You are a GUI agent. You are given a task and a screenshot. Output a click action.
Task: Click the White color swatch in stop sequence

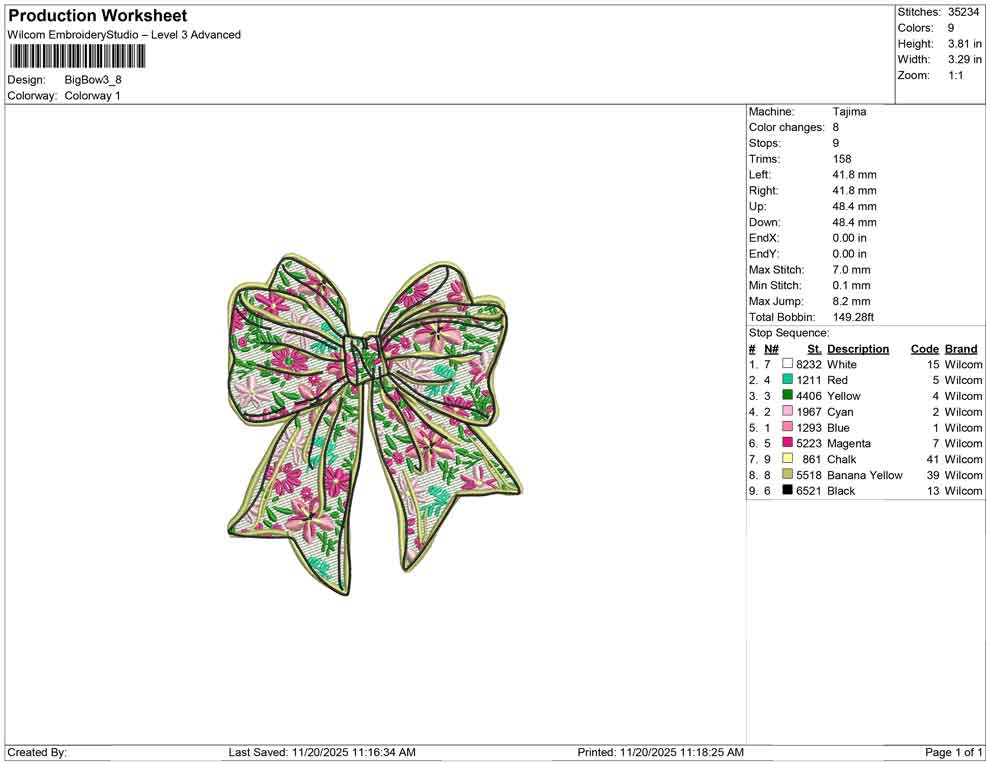click(787, 365)
